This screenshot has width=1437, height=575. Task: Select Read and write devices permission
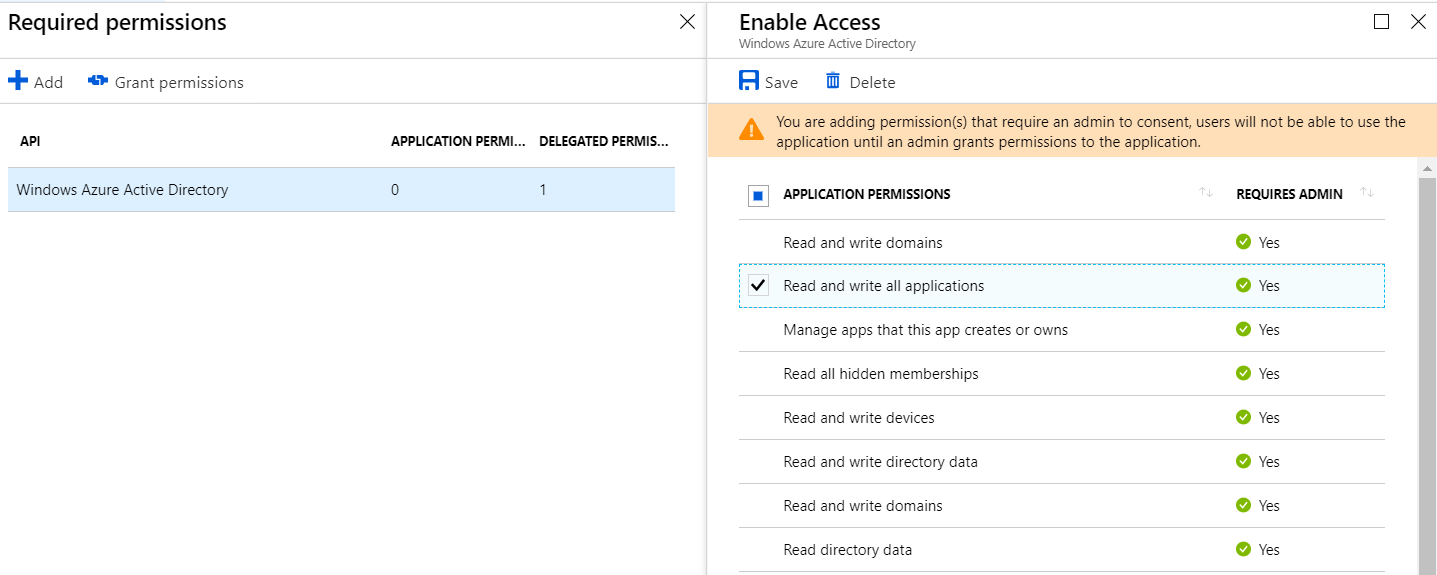[x=858, y=418]
